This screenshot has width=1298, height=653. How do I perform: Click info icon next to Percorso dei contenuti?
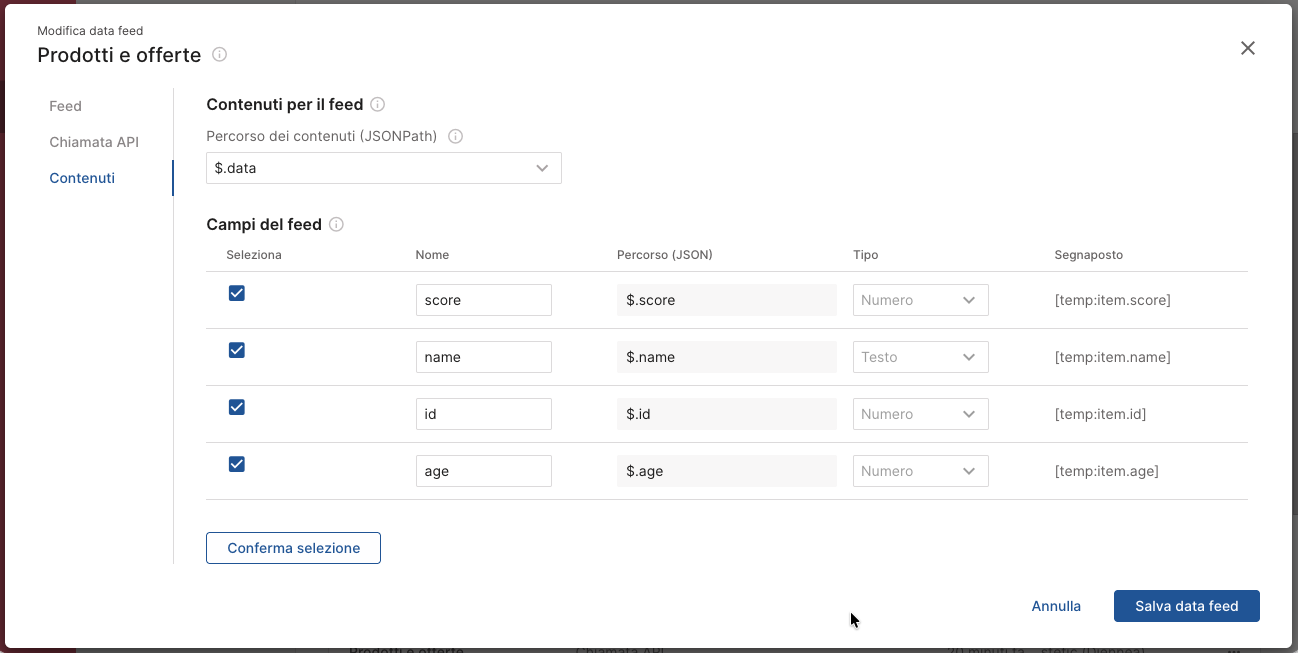coord(455,137)
